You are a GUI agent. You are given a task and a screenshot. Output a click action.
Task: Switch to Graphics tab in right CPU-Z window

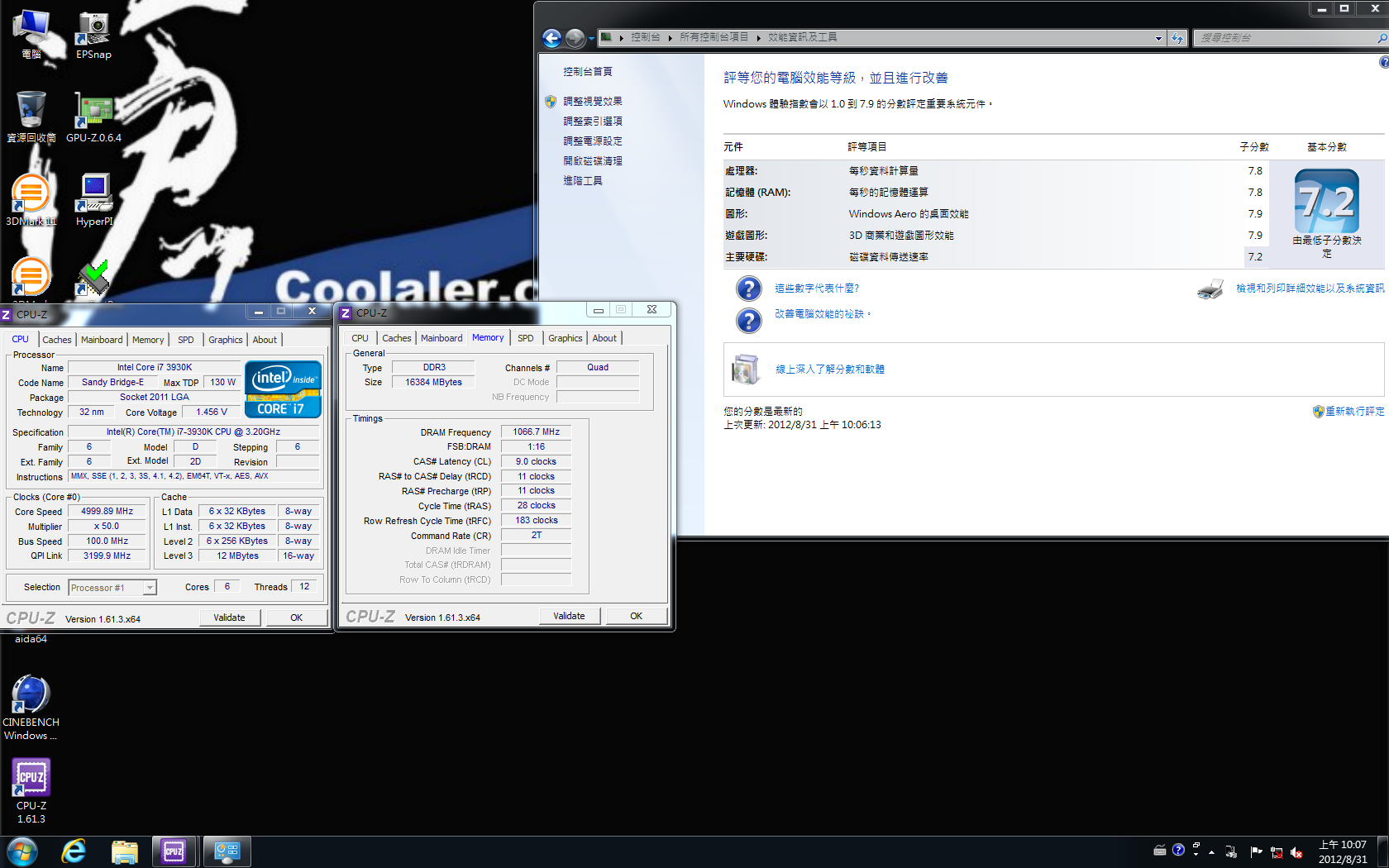pyautogui.click(x=566, y=338)
